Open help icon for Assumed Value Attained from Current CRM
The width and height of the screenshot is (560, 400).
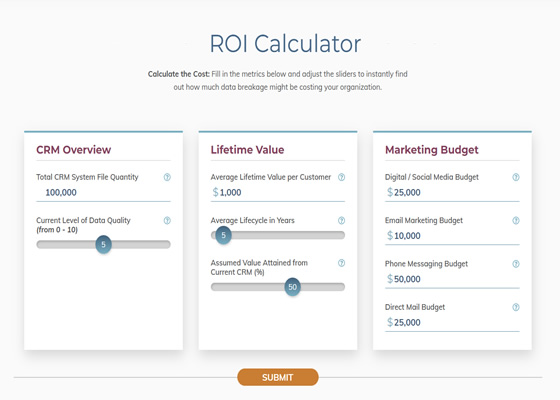point(341,263)
